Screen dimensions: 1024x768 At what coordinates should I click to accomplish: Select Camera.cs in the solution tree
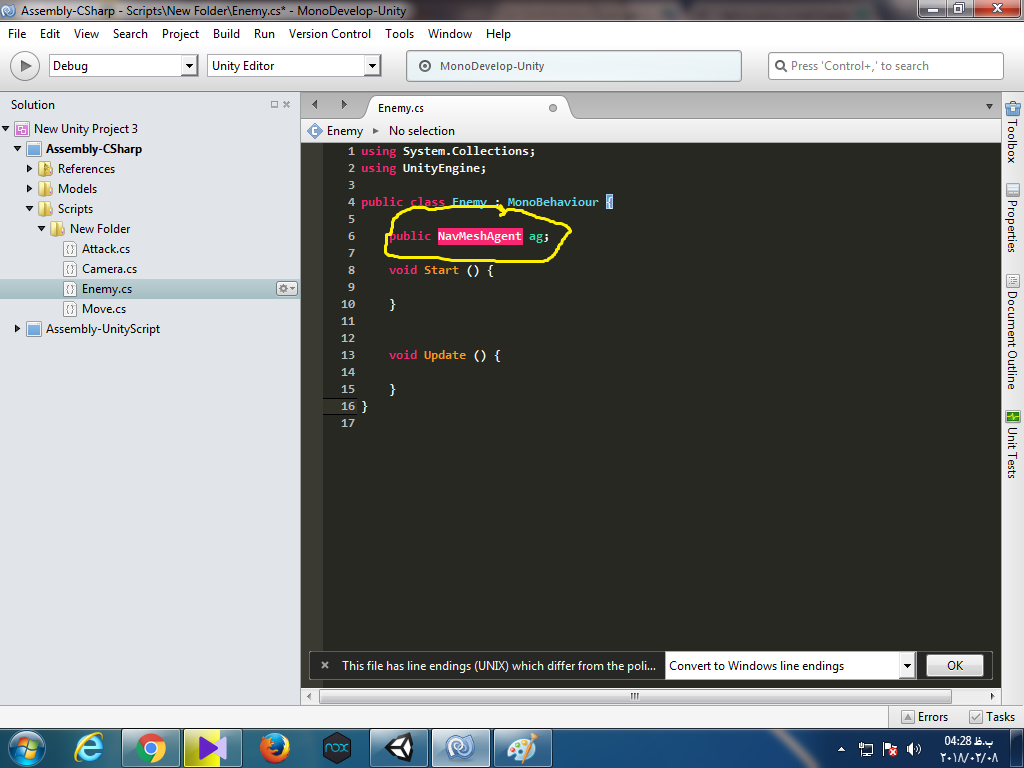(x=109, y=269)
